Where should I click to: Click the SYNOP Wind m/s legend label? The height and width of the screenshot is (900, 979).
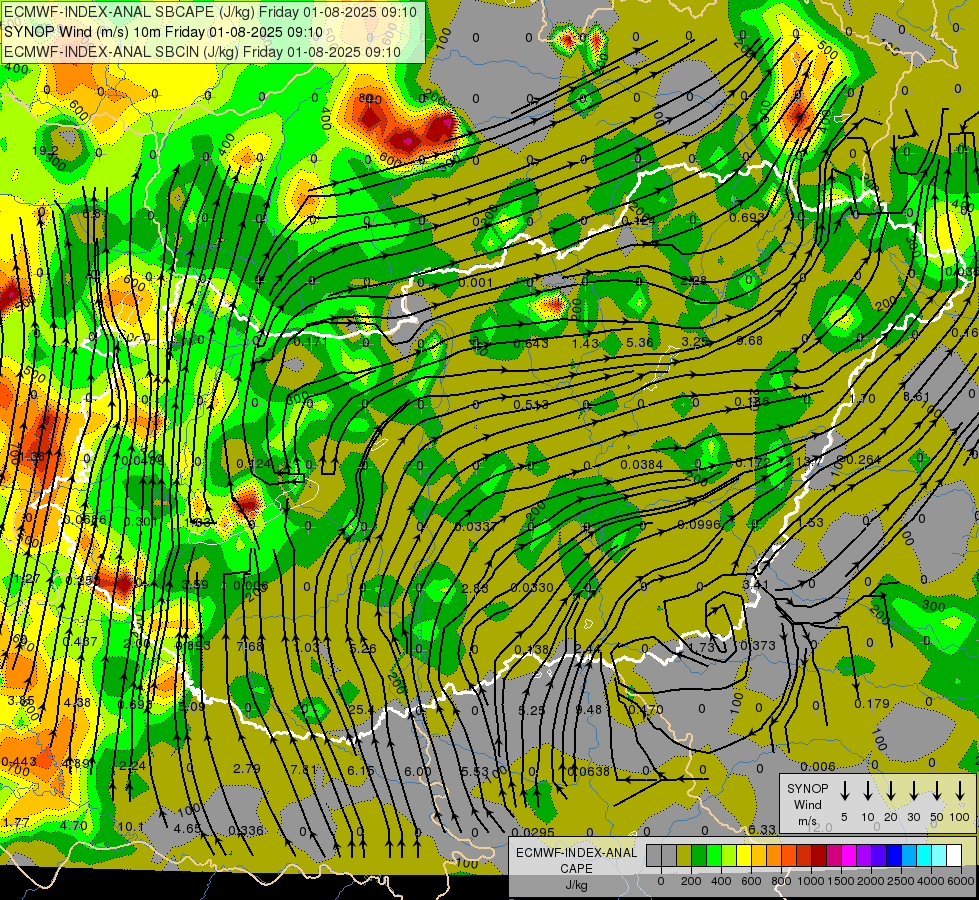click(x=807, y=804)
